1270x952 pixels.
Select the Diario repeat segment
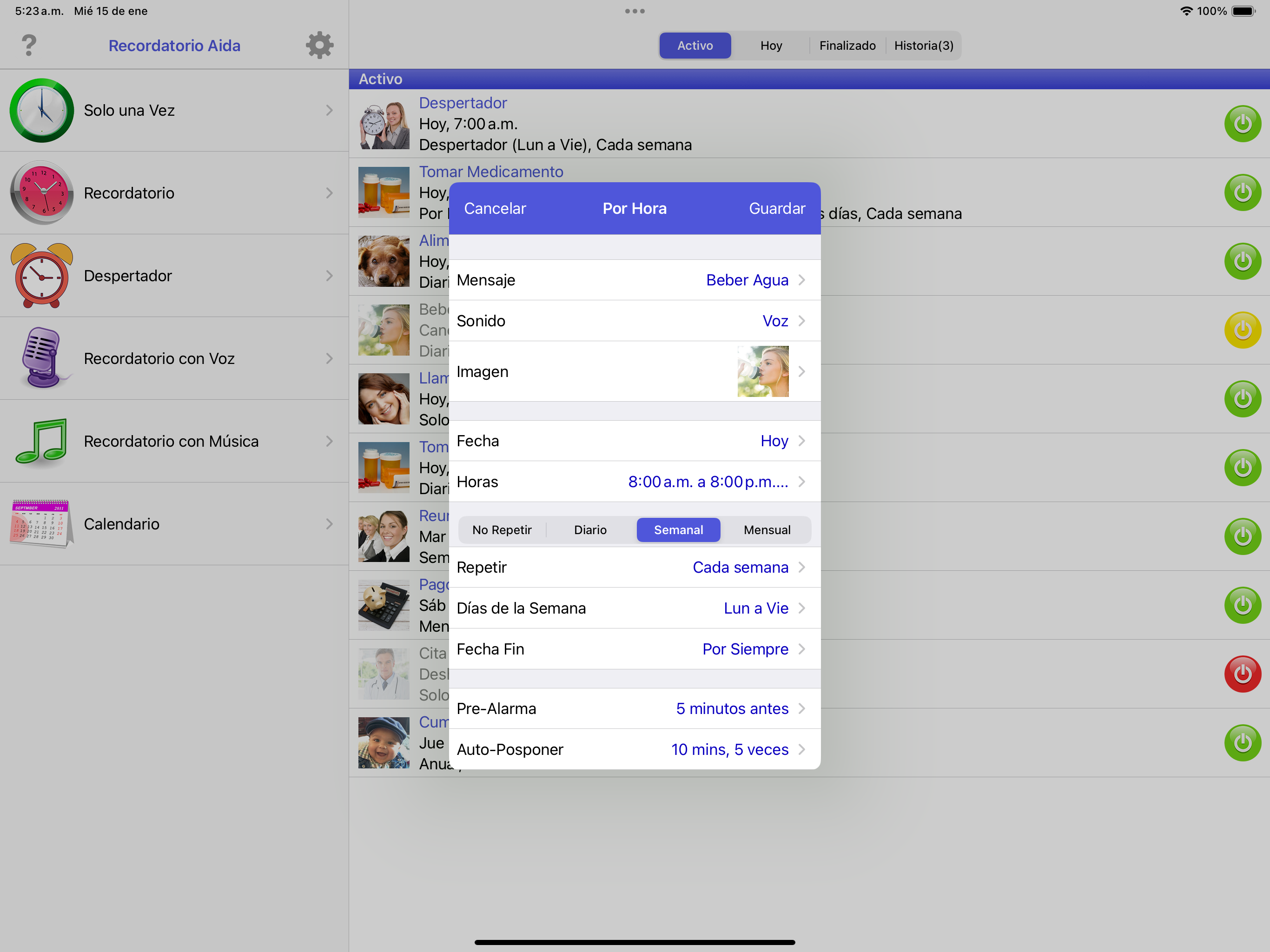(589, 530)
